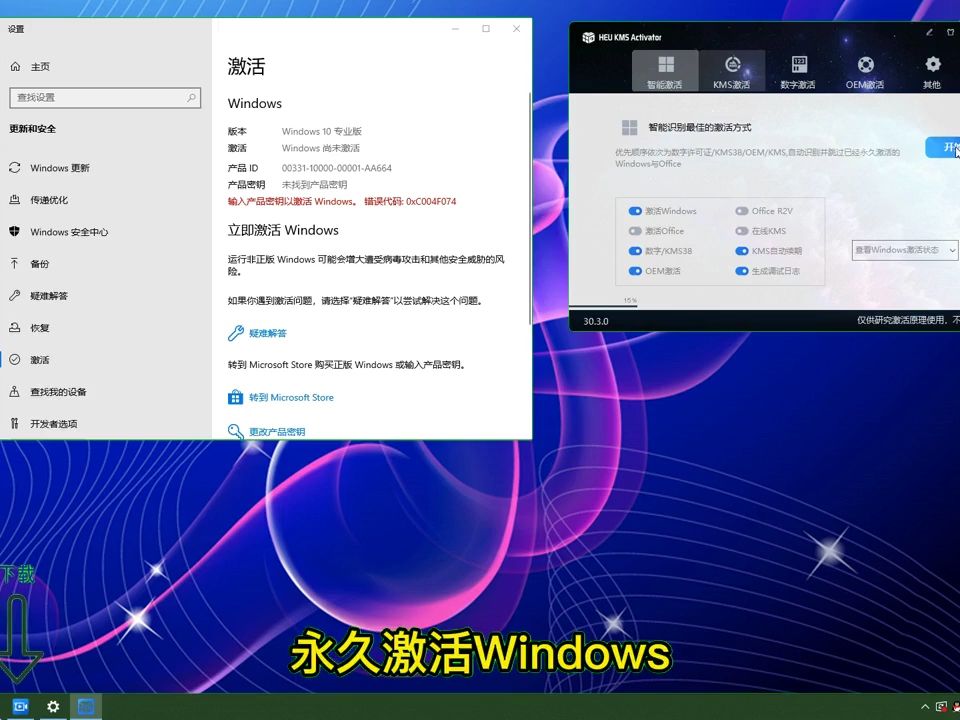Click the Windows 10 专业版 edition text

tap(321, 131)
